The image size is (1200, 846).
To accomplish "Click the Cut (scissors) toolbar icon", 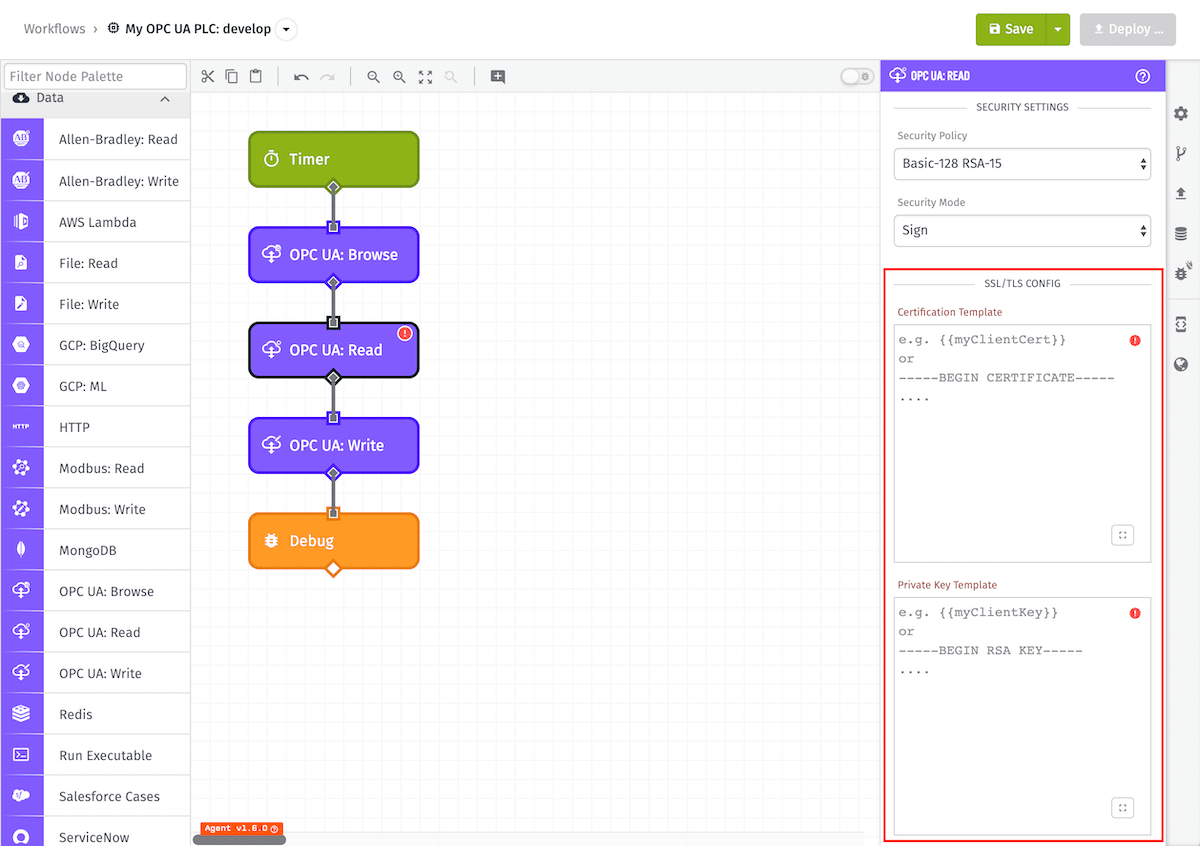I will click(207, 77).
